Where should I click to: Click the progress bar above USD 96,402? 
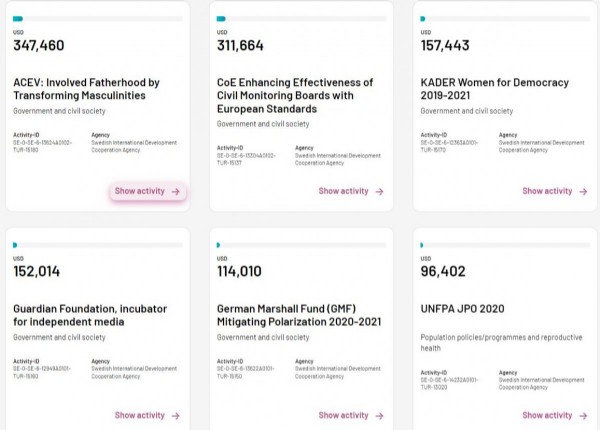click(x=505, y=244)
